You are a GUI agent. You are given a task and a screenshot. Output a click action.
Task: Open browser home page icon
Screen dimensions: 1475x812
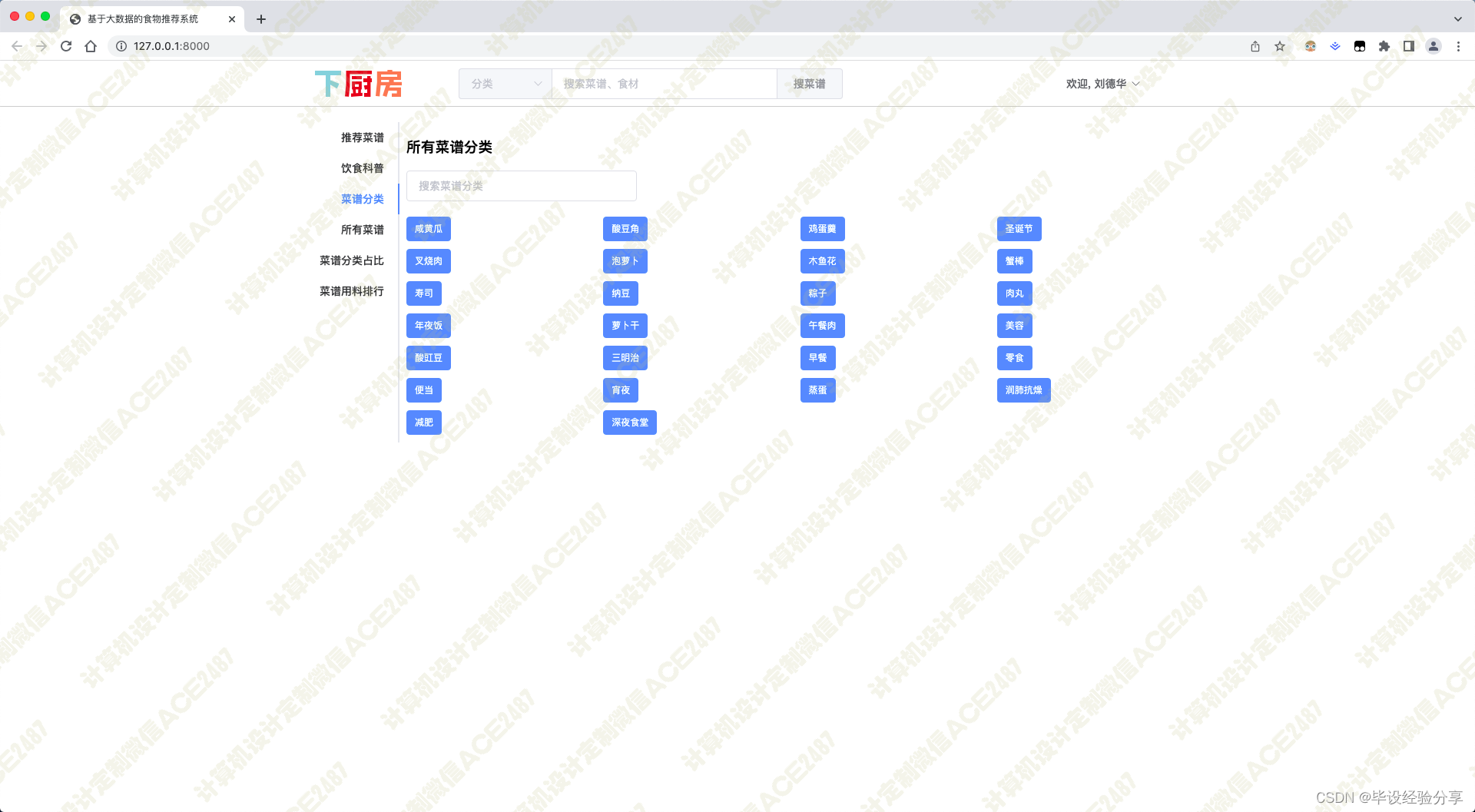coord(91,46)
